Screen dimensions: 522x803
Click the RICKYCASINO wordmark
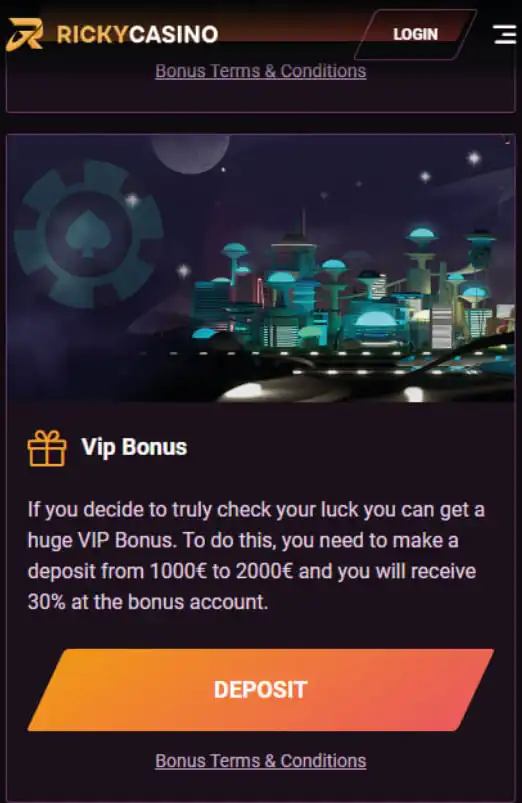[137, 35]
